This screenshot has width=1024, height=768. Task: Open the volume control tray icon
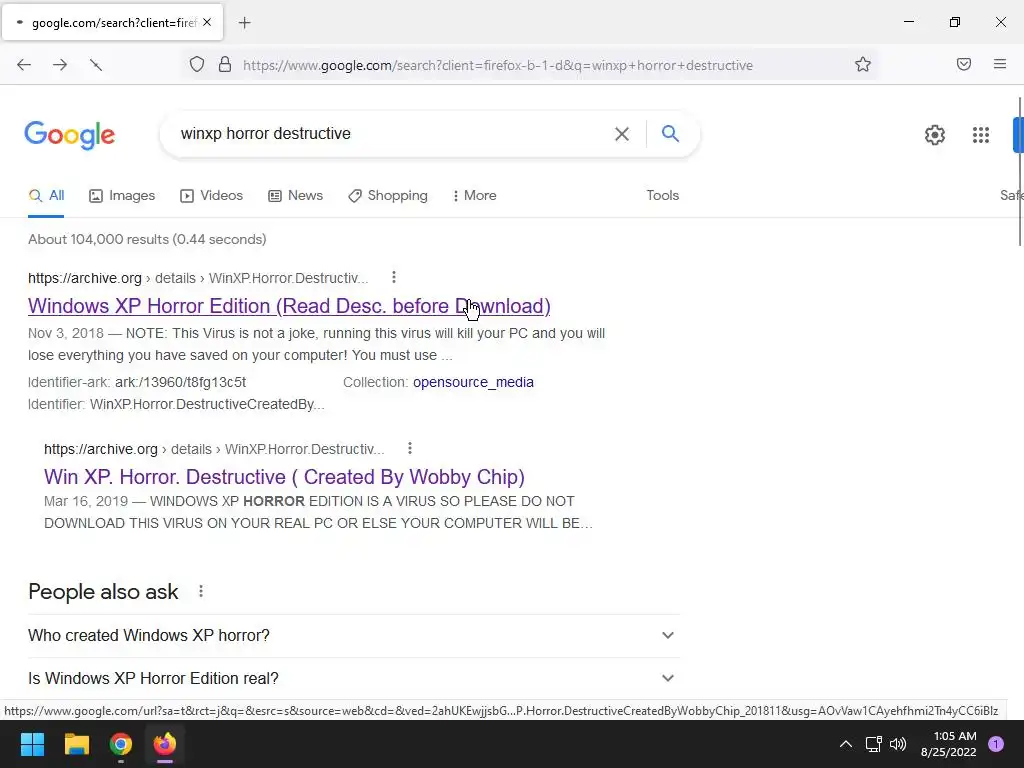point(898,744)
